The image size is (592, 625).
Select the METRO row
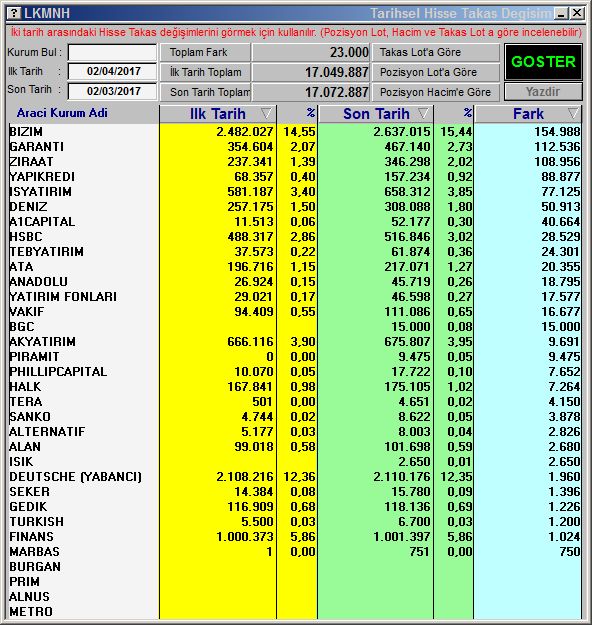pyautogui.click(x=295, y=612)
